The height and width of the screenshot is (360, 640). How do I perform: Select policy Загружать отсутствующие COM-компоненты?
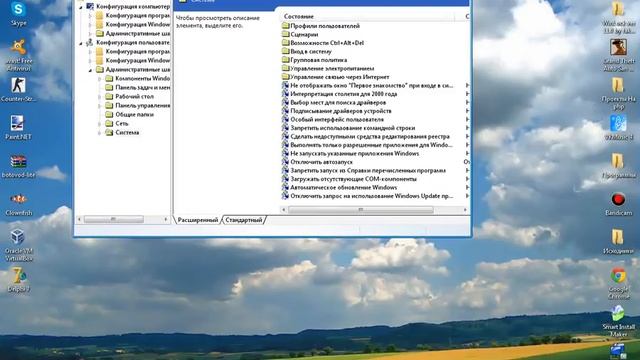349,179
